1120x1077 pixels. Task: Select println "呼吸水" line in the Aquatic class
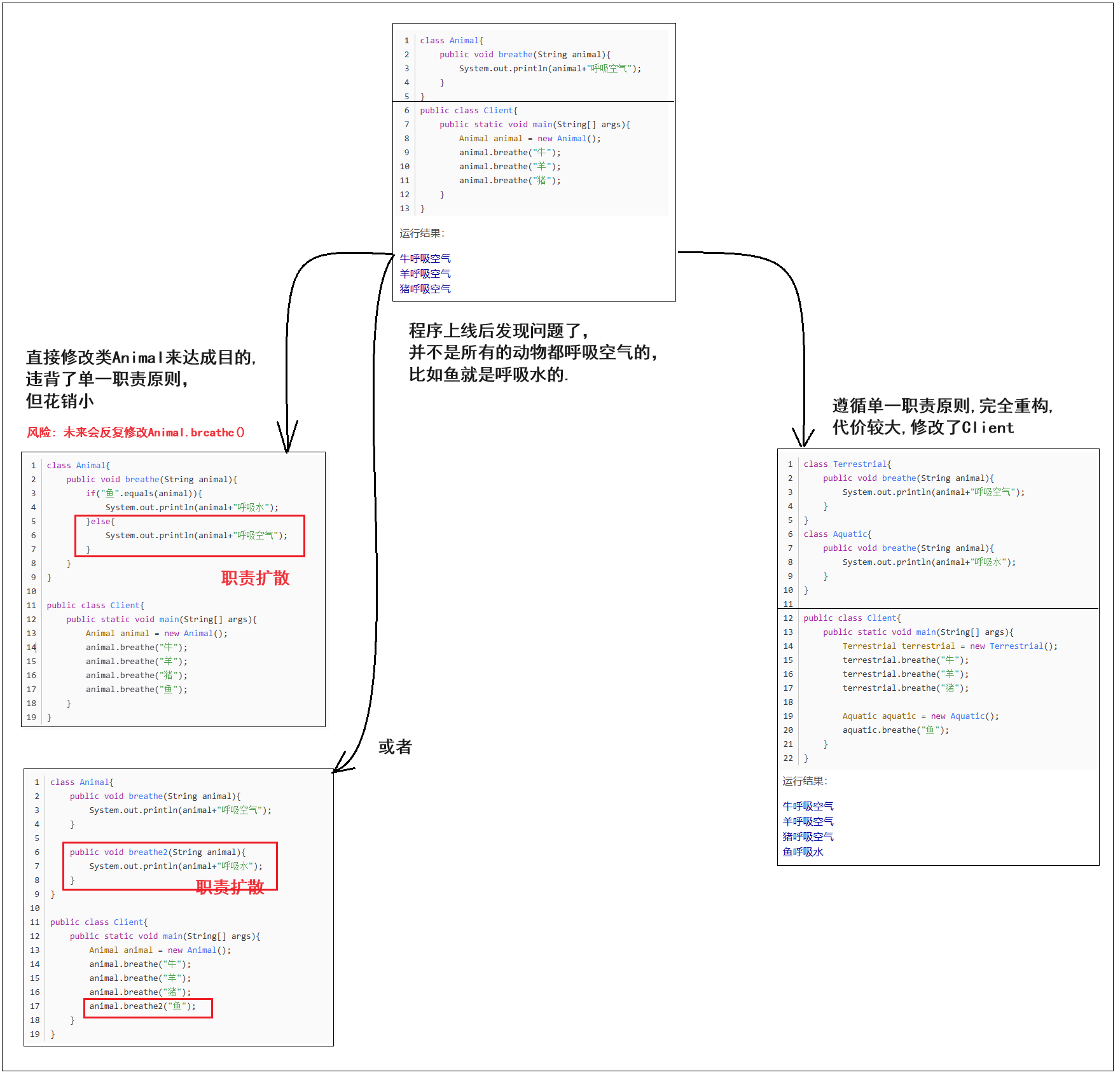[x=929, y=562]
